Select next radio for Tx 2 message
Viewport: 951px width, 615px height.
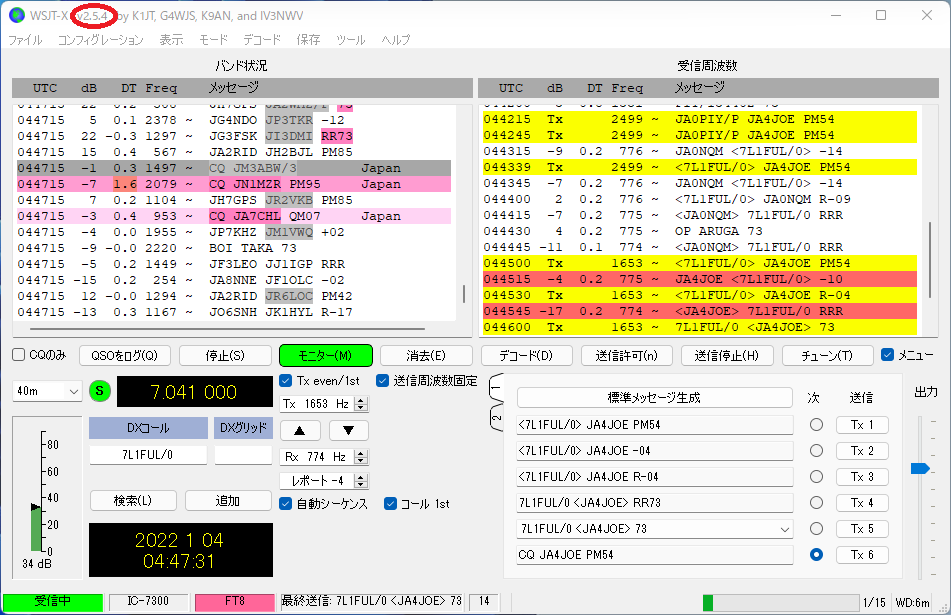(x=816, y=451)
